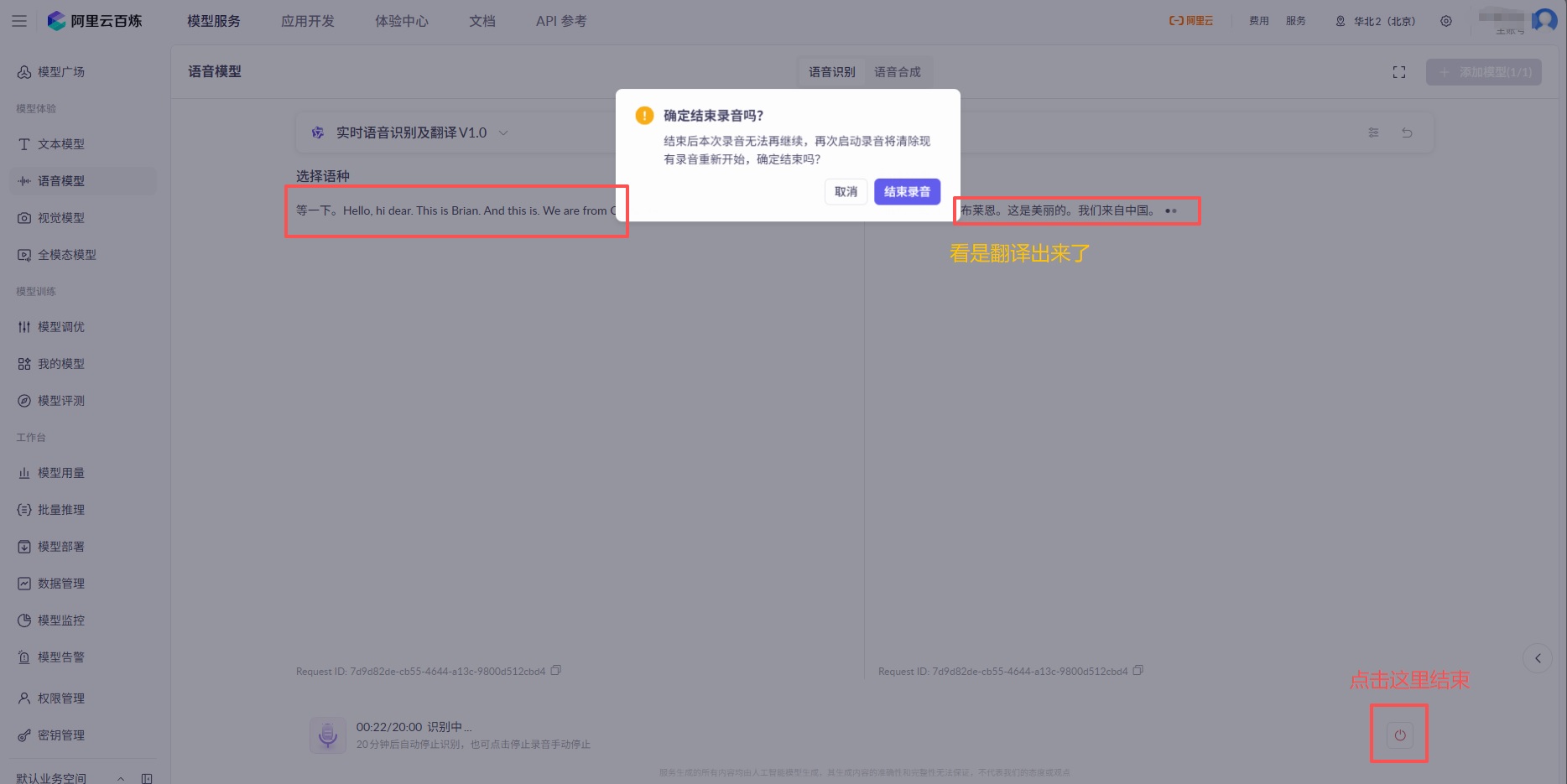Screen dimensions: 1567x784
Task: Open the API 参考 menu item
Action: pyautogui.click(x=560, y=21)
